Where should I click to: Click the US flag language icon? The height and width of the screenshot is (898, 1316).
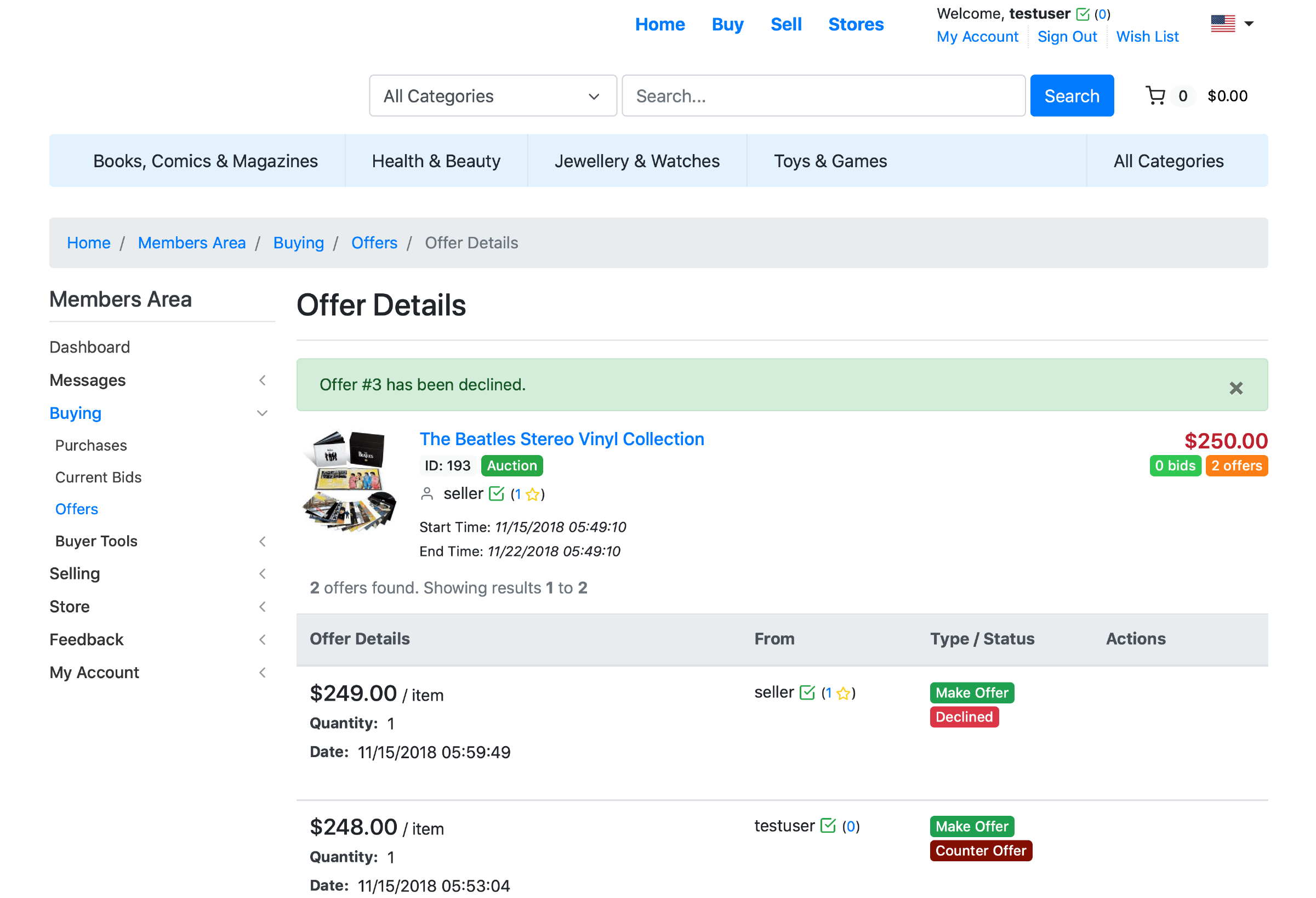[x=1223, y=24]
